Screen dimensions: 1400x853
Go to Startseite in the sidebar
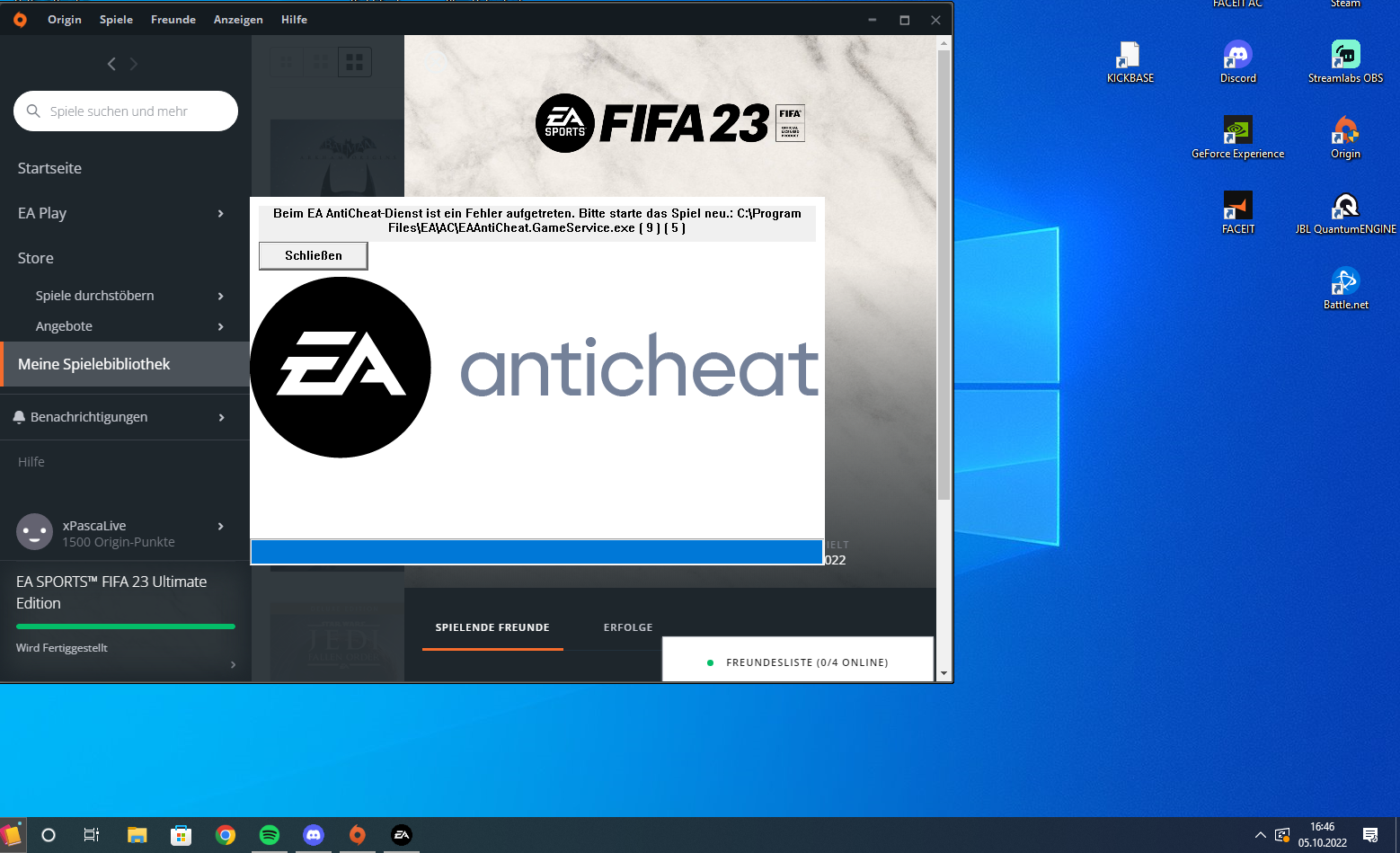point(49,168)
